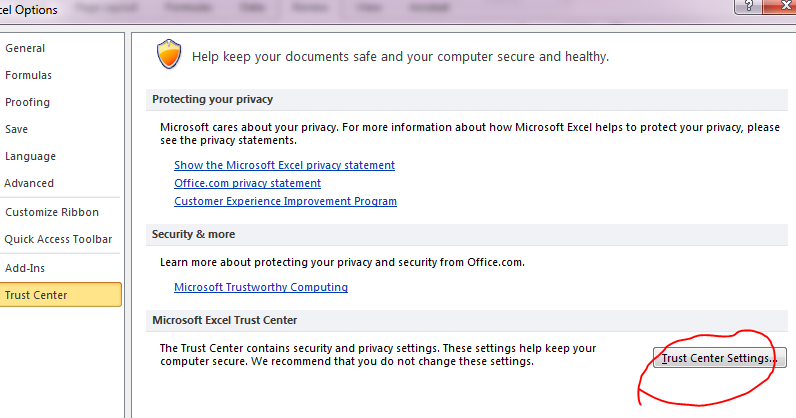This screenshot has width=796, height=418.
Task: Switch to the Proofing category
Action: click(27, 102)
